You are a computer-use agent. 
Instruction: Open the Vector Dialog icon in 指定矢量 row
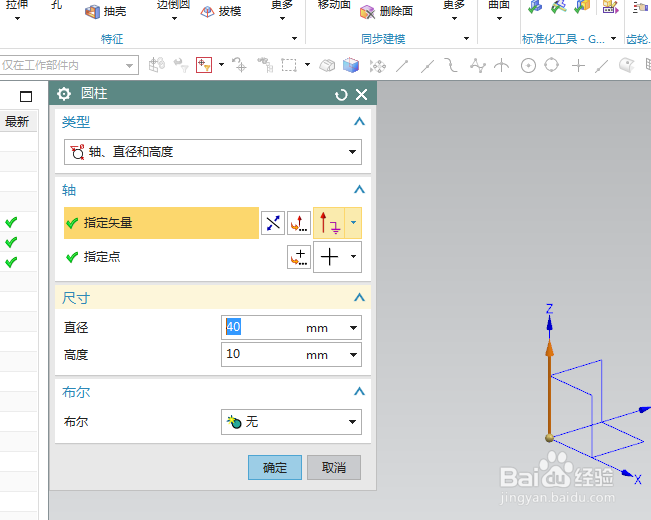[299, 223]
